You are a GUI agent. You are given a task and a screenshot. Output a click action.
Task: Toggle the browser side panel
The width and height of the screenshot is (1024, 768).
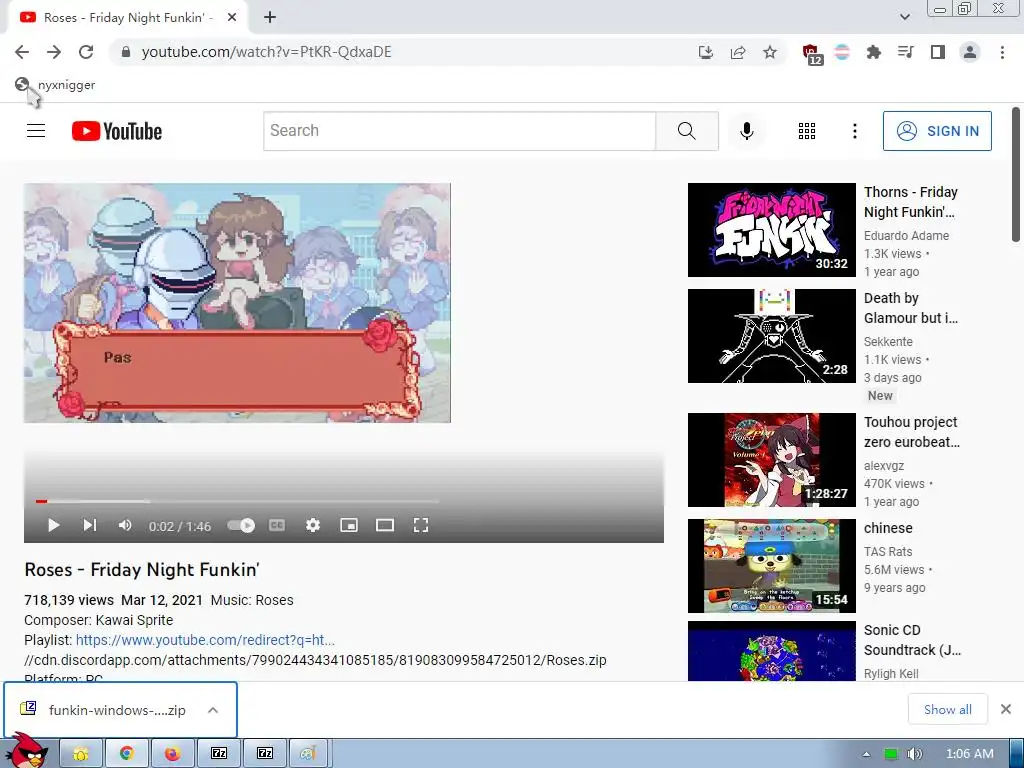(x=938, y=52)
